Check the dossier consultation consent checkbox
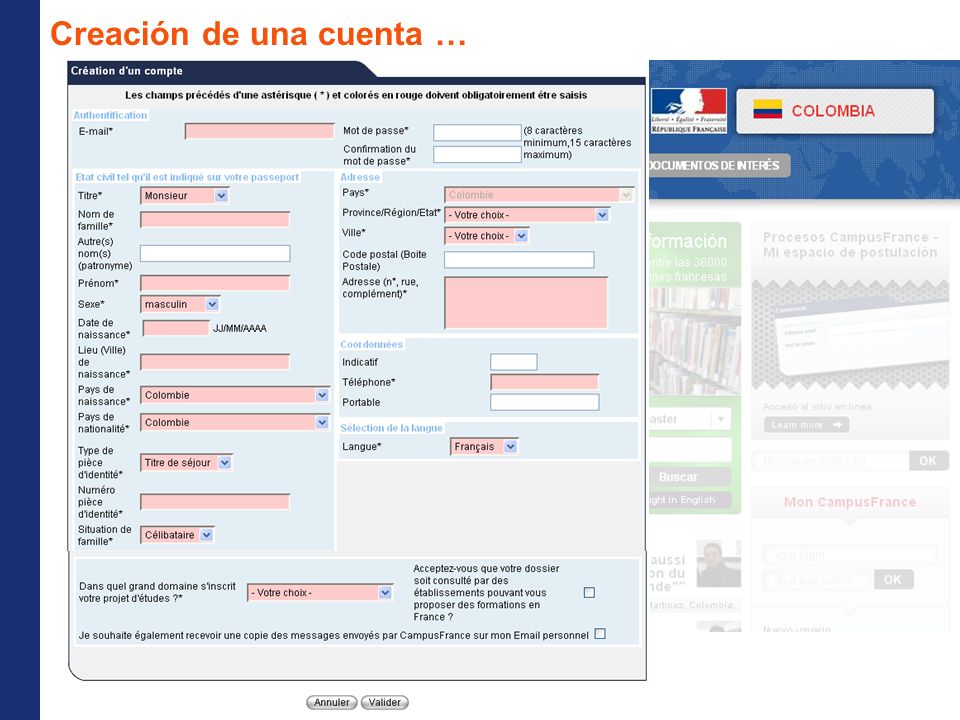Screen dimensions: 960x720 (589, 593)
